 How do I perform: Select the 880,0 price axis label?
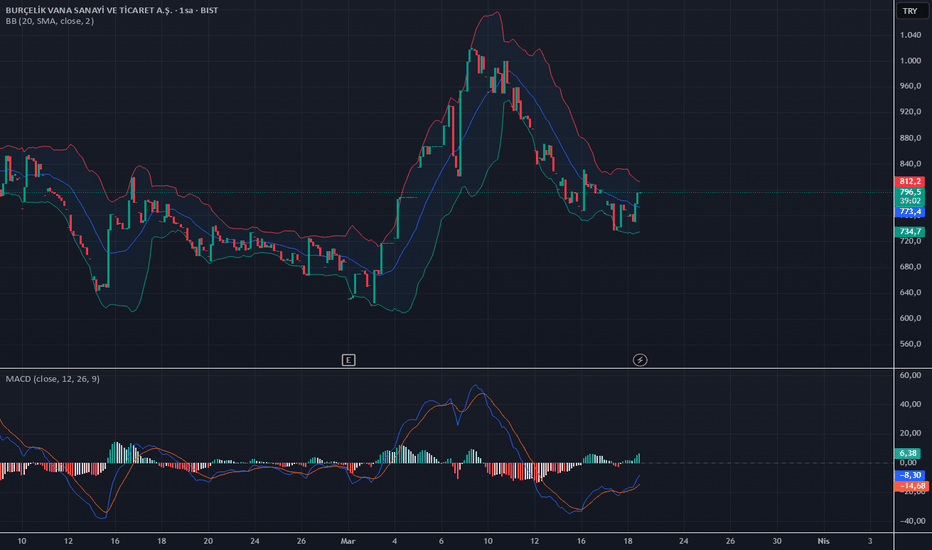tap(911, 138)
